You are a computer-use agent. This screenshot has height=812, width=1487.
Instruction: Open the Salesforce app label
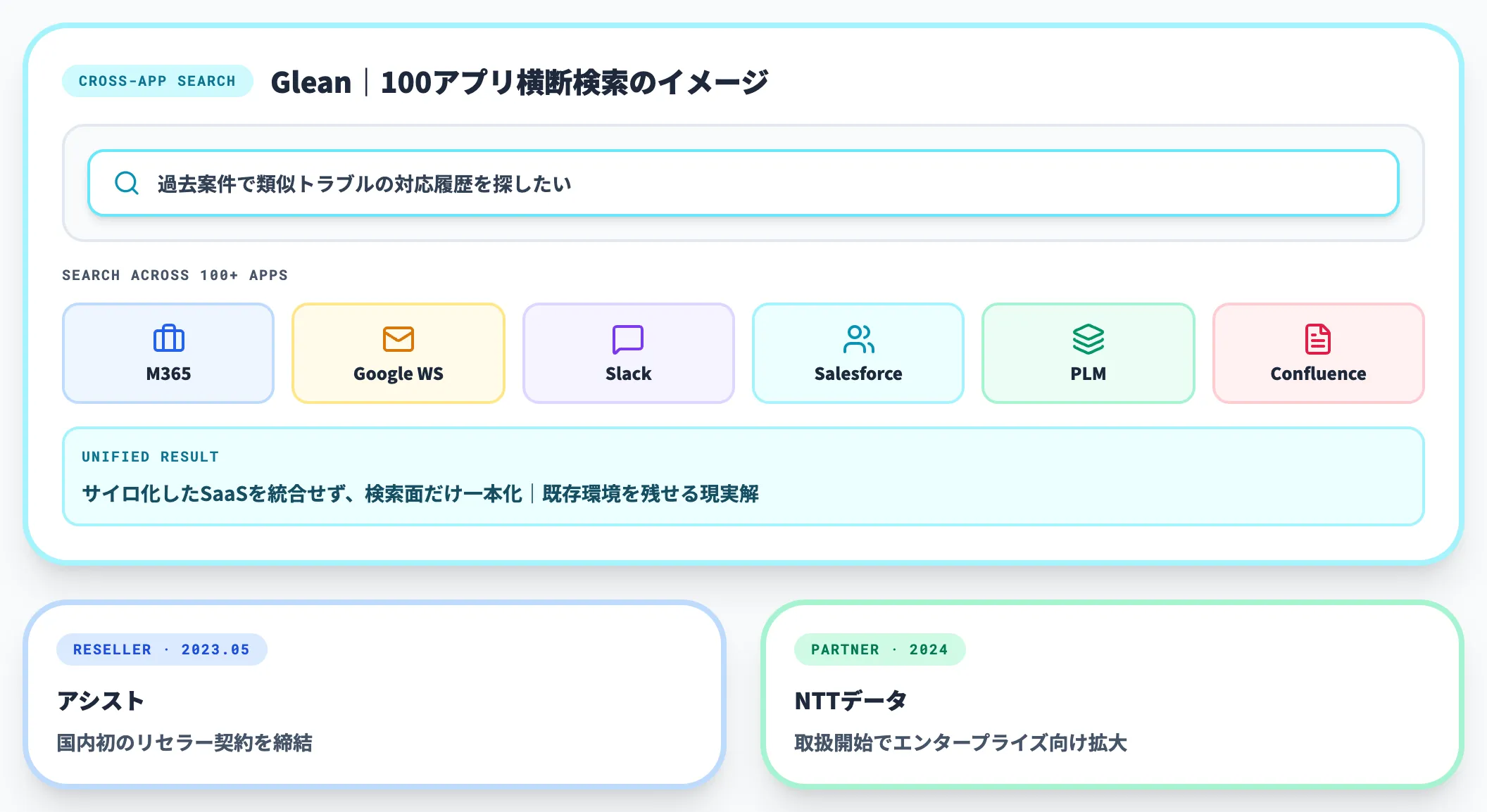coord(858,374)
